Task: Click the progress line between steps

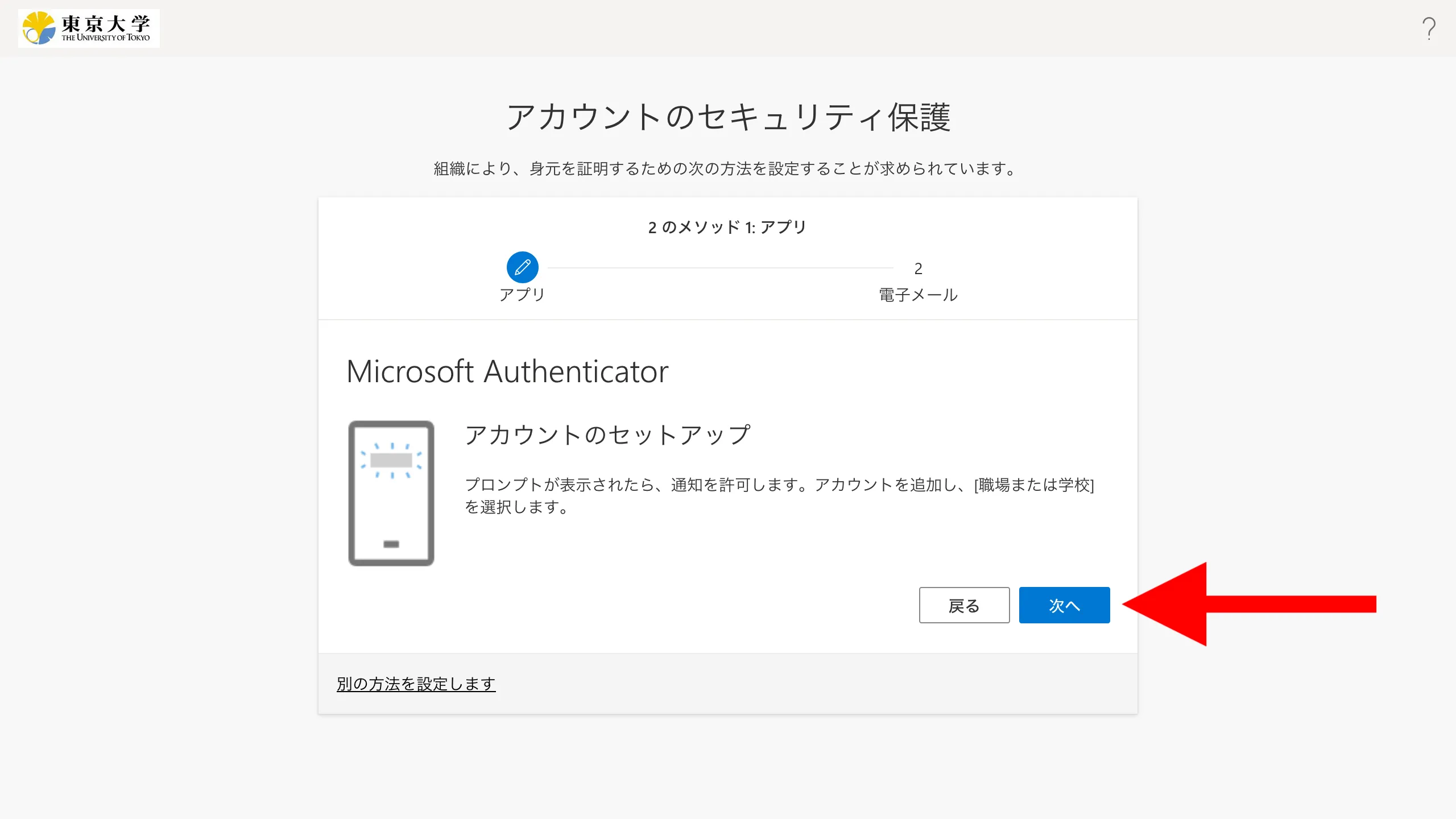Action: [719, 267]
